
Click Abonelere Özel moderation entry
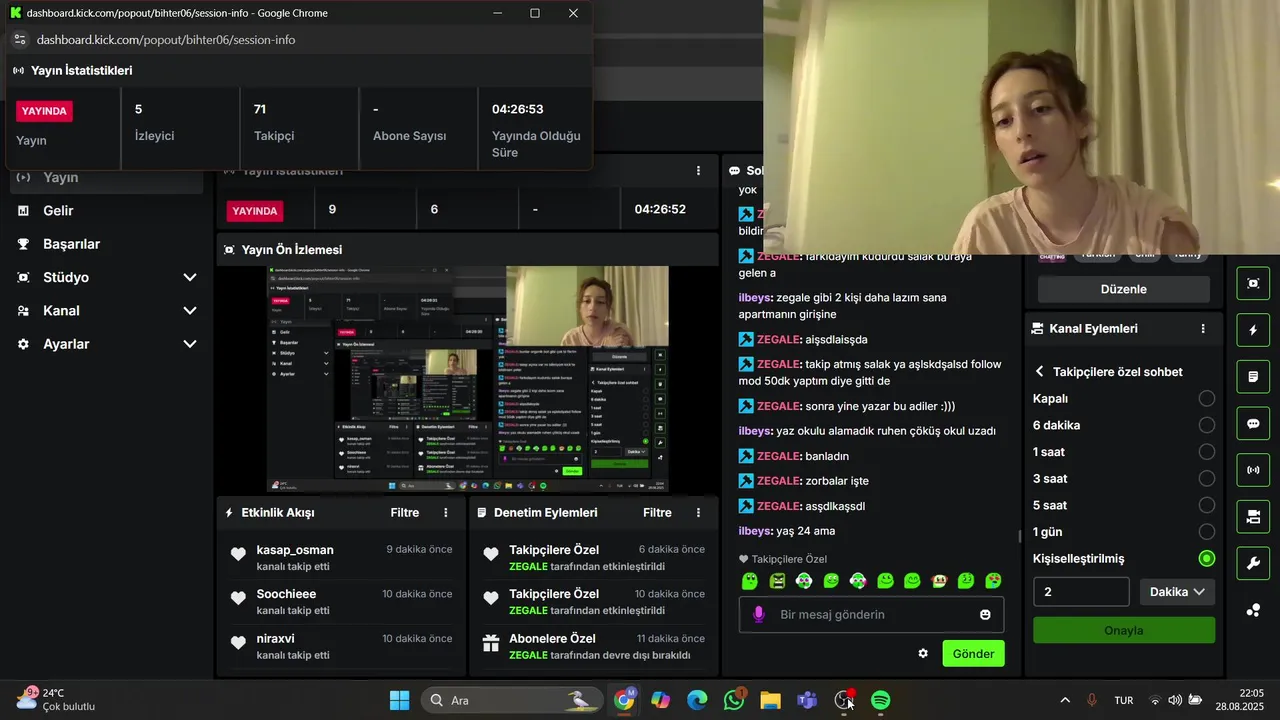point(595,646)
